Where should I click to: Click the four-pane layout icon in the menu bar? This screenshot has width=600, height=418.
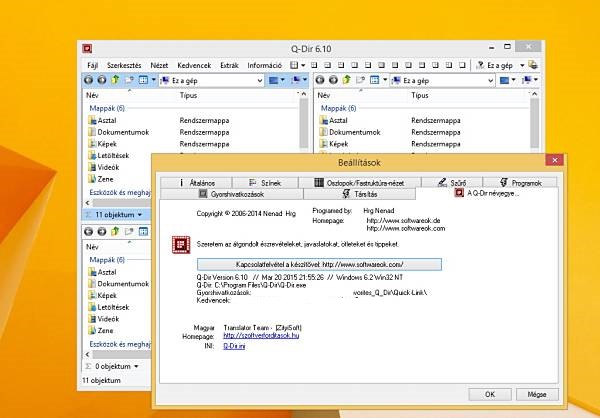(294, 65)
